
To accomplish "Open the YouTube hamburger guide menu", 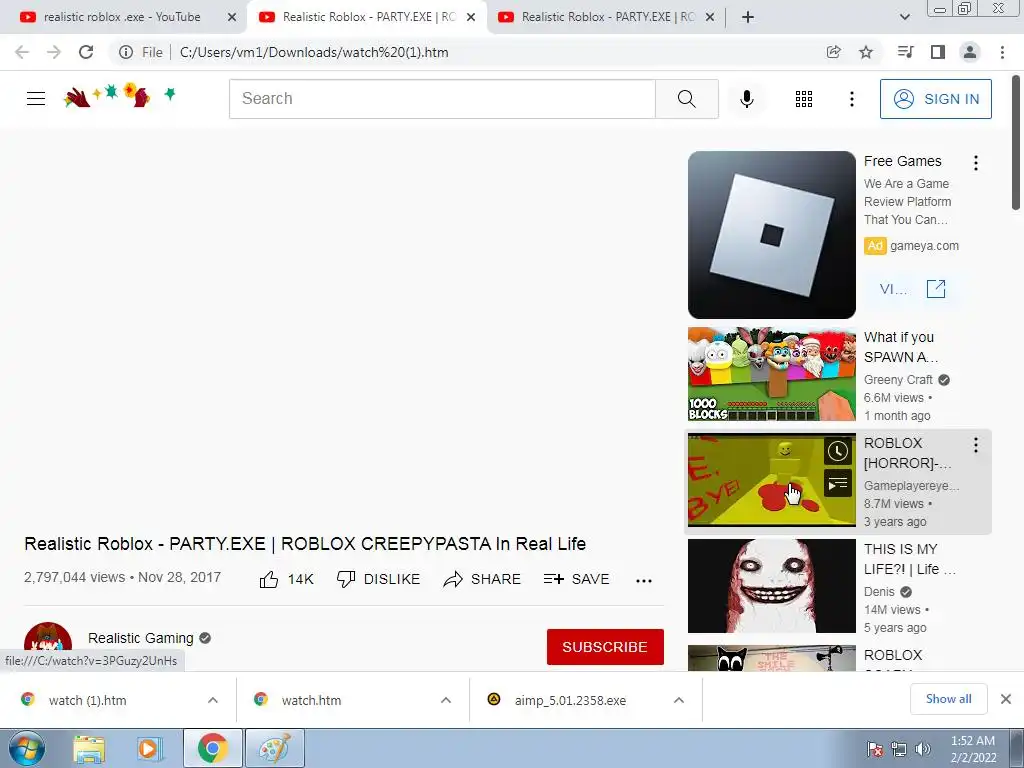I will (x=36, y=99).
